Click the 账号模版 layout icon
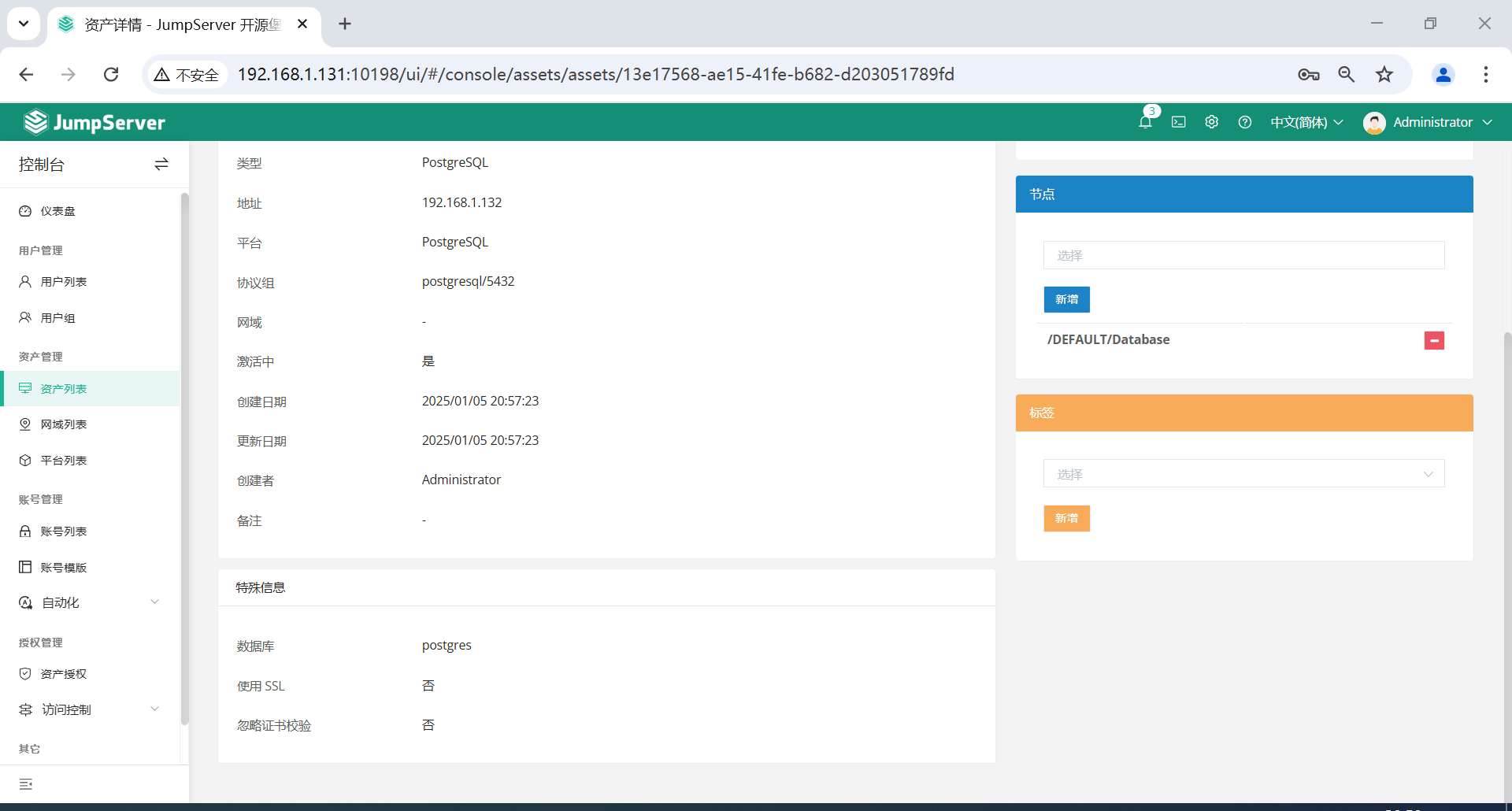This screenshot has height=811, width=1512. (25, 567)
